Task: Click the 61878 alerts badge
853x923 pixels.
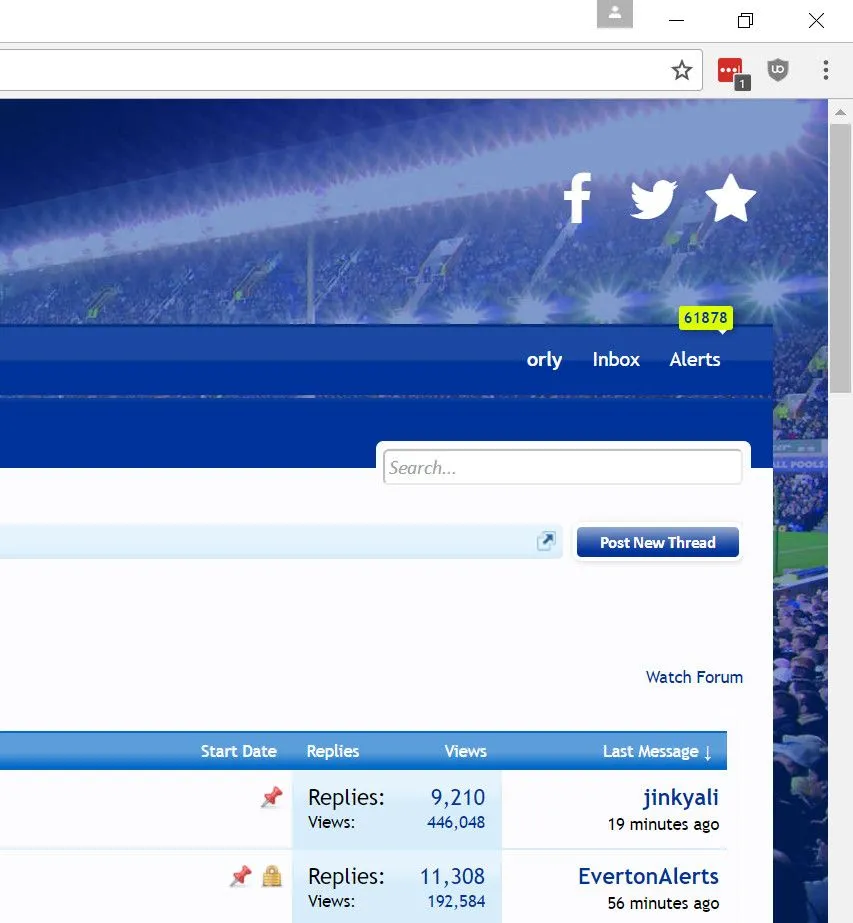Action: tap(705, 318)
